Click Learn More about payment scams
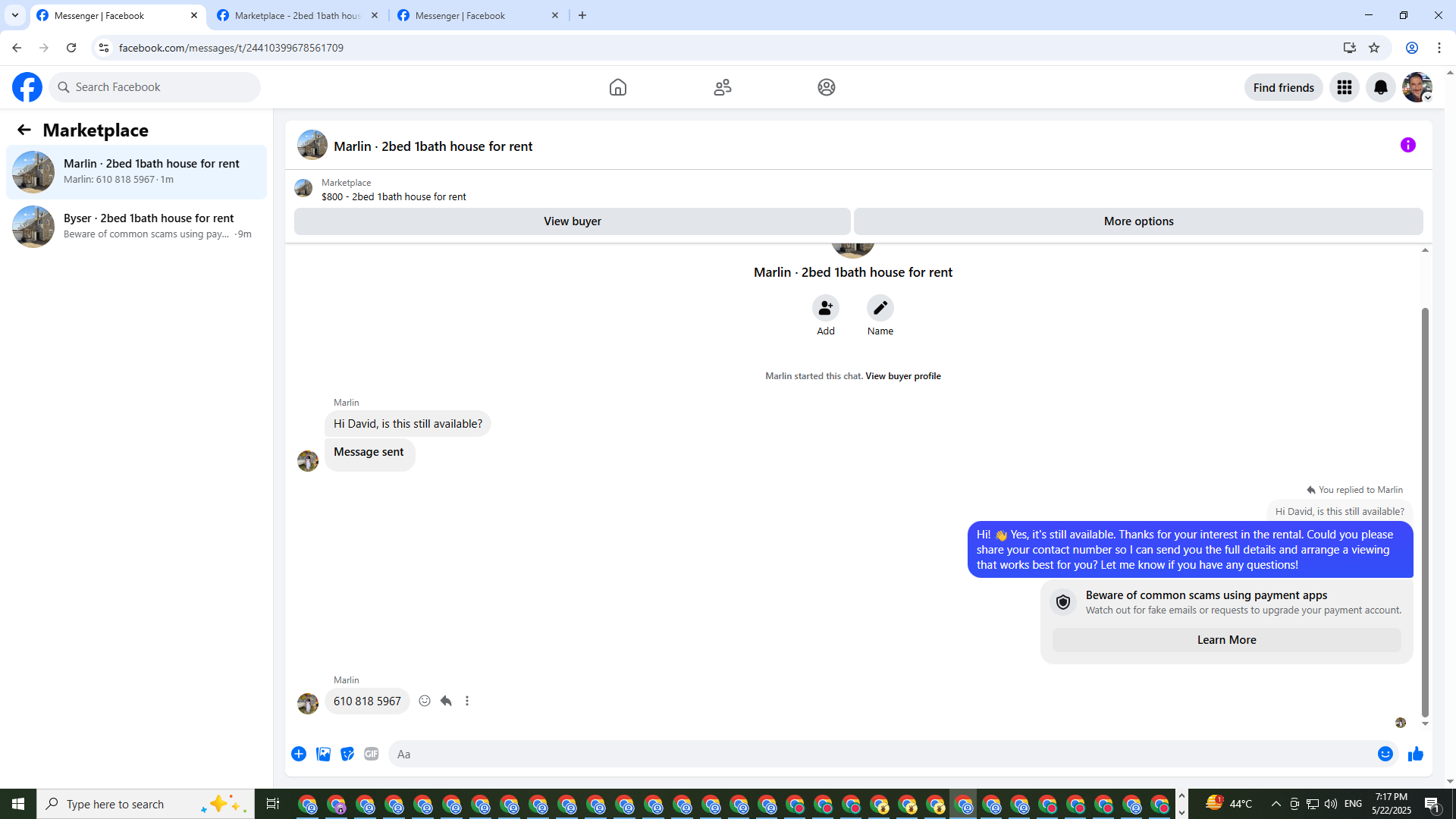1456x819 pixels. click(1227, 640)
